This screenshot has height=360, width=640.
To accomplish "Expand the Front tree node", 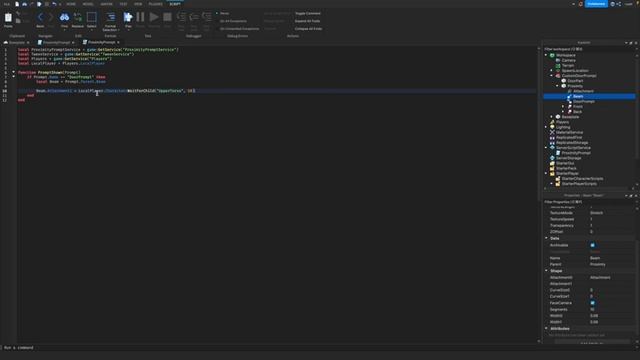I will click(x=563, y=107).
